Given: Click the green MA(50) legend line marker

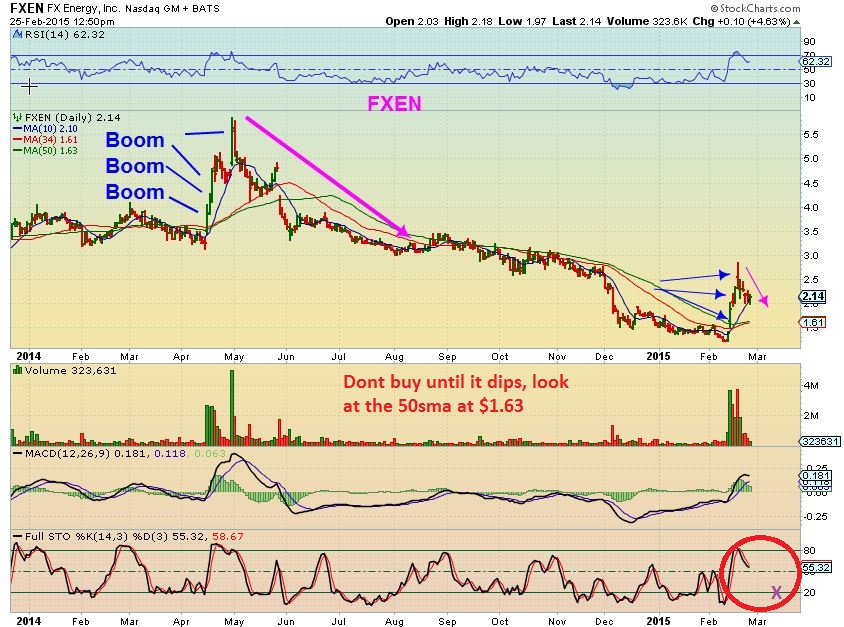Looking at the screenshot, I should (x=17, y=150).
